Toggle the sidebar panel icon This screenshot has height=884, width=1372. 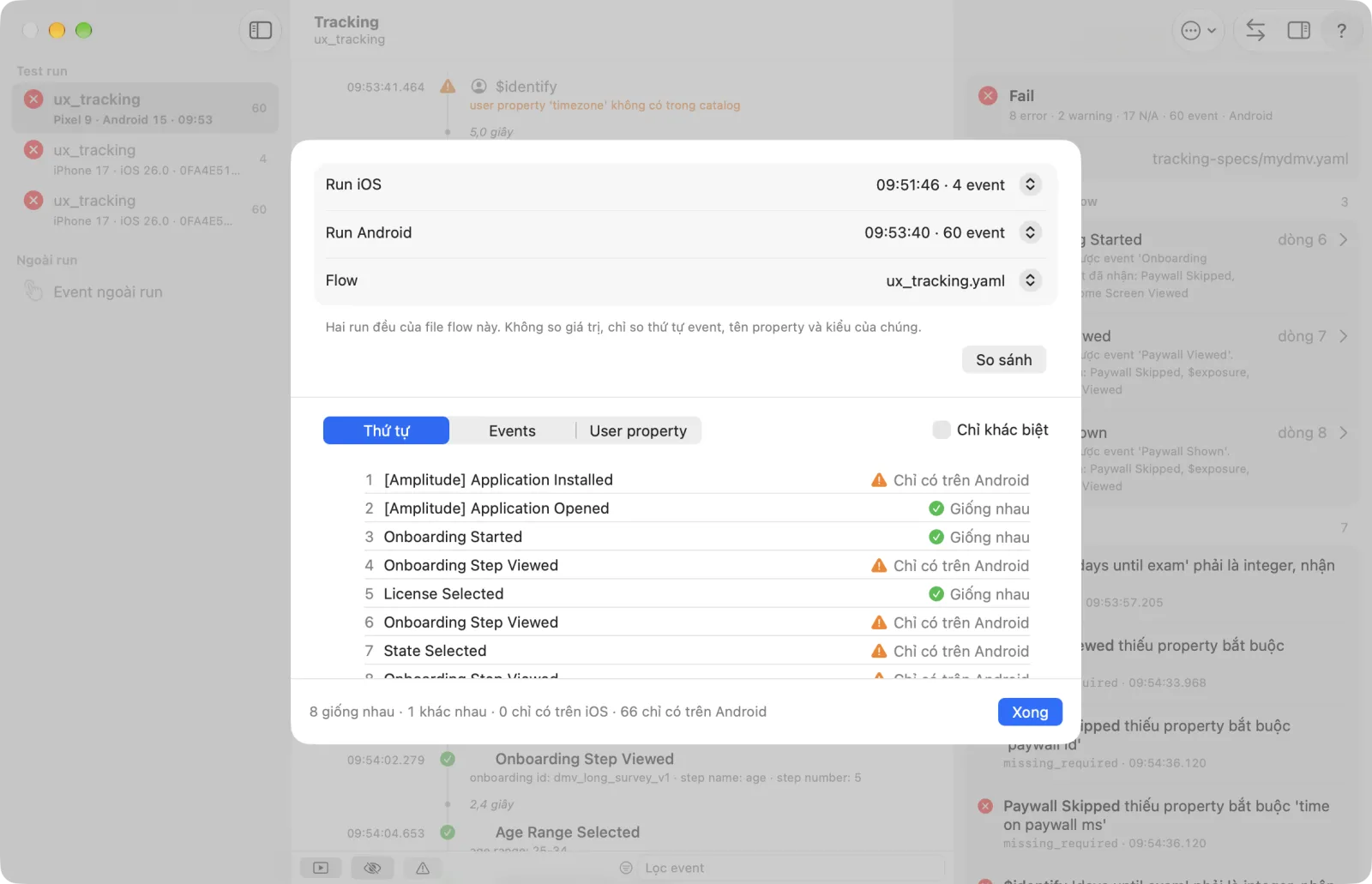coord(260,31)
